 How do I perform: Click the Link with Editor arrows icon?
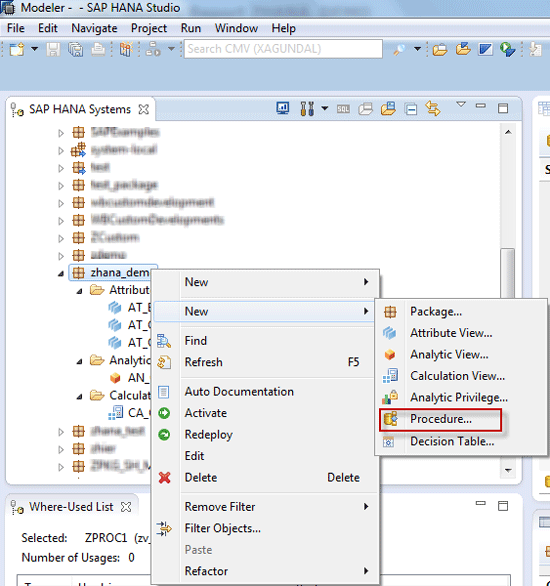pyautogui.click(x=433, y=108)
